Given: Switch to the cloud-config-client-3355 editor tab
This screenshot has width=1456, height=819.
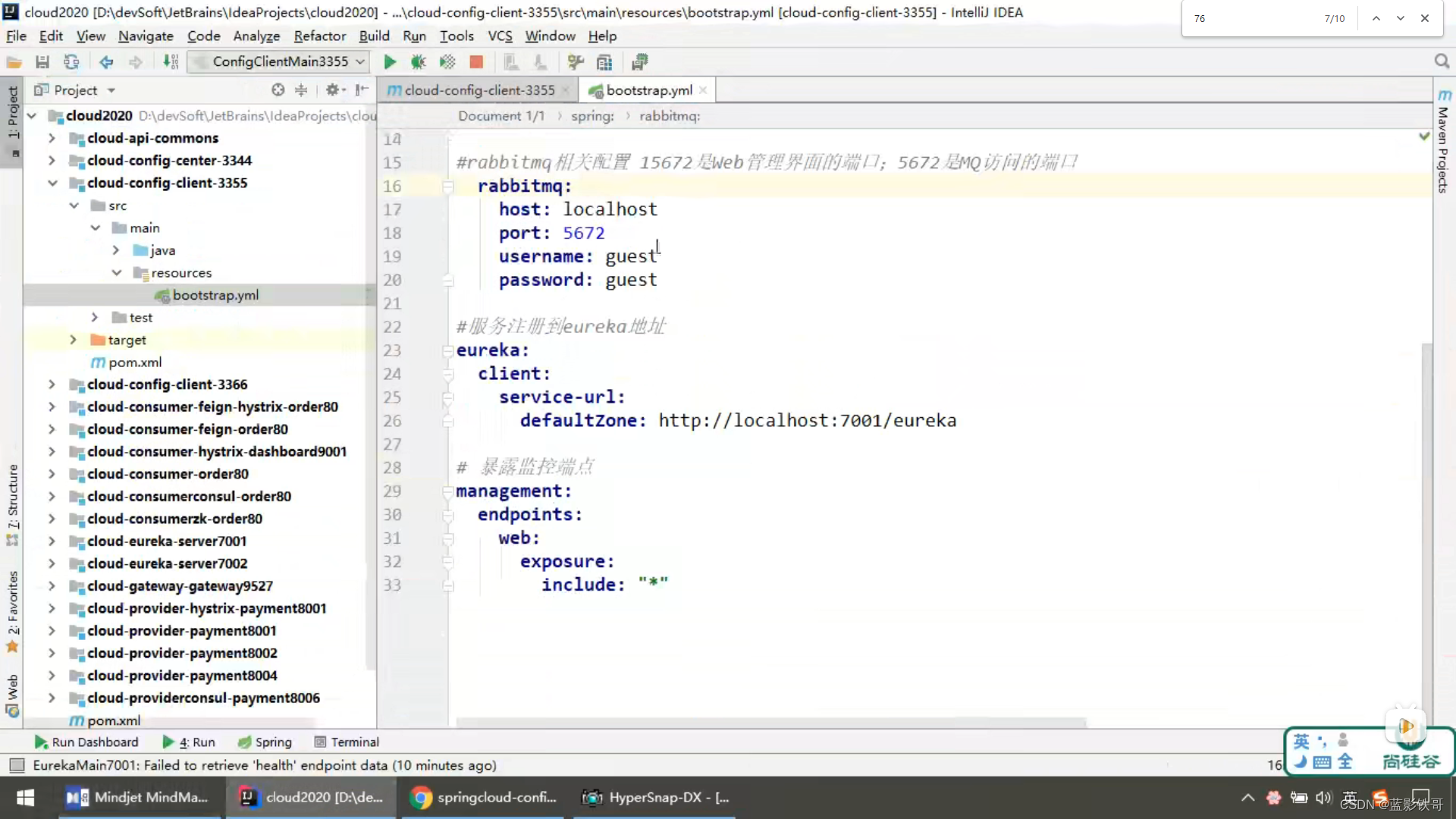Looking at the screenshot, I should click(478, 90).
